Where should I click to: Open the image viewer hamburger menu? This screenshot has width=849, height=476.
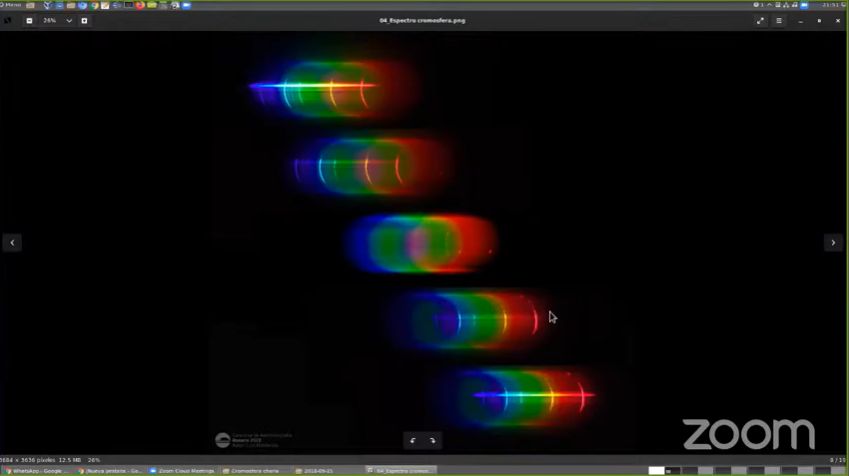[779, 20]
